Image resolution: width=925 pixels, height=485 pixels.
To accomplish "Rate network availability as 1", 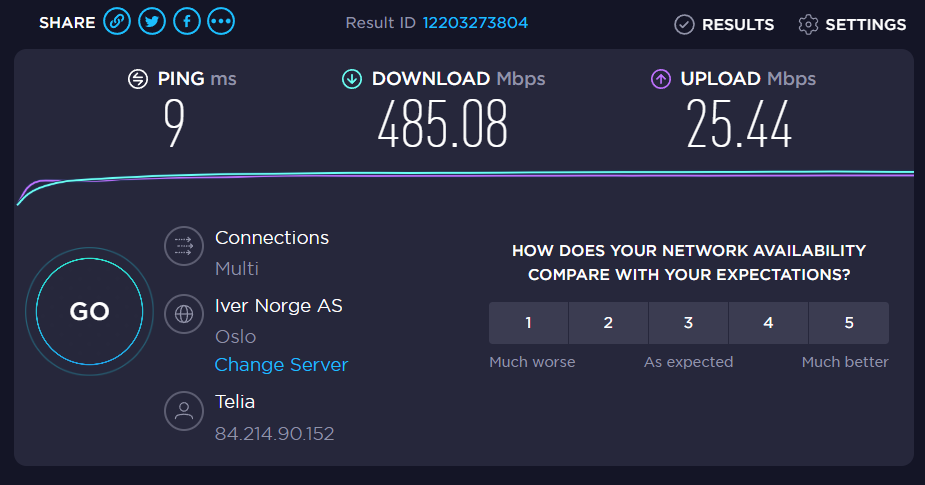I will click(x=528, y=323).
